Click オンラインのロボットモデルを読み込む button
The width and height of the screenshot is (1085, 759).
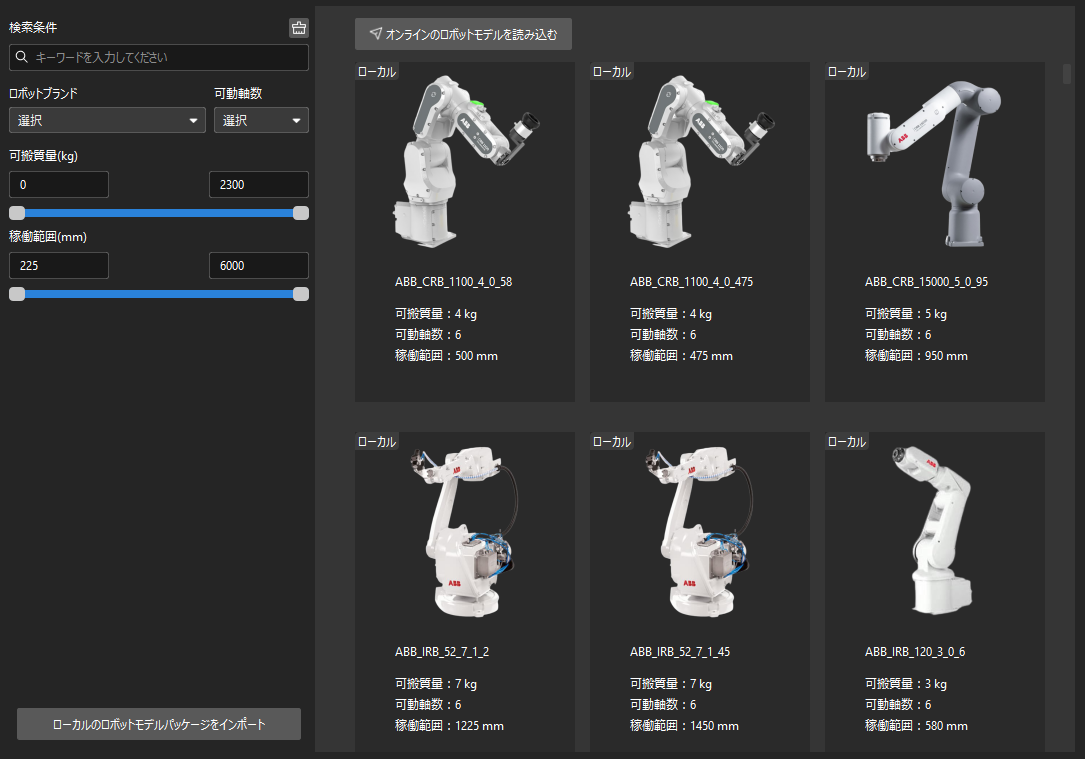[x=463, y=34]
